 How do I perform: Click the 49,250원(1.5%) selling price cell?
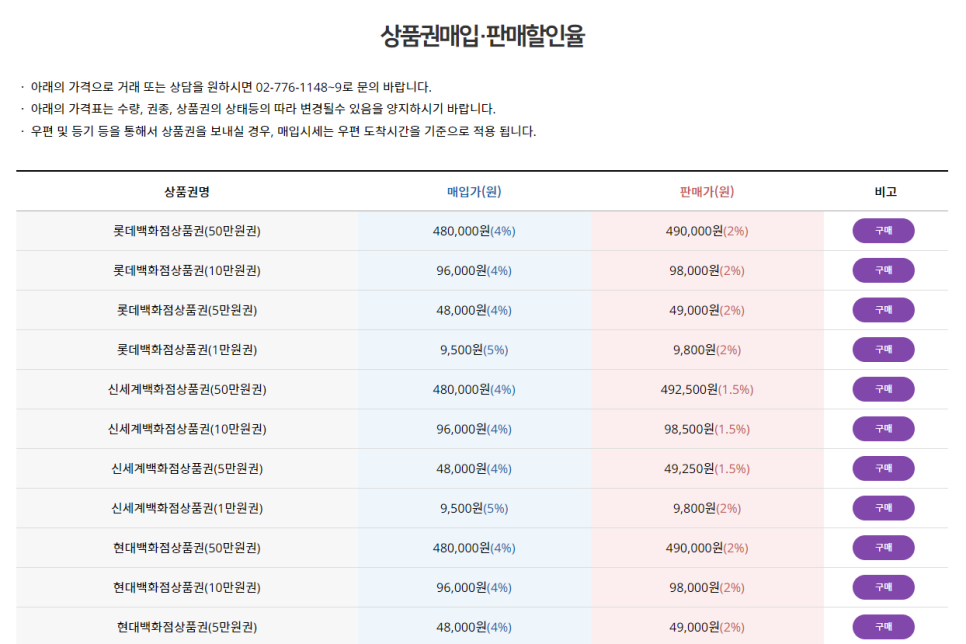[x=707, y=469]
